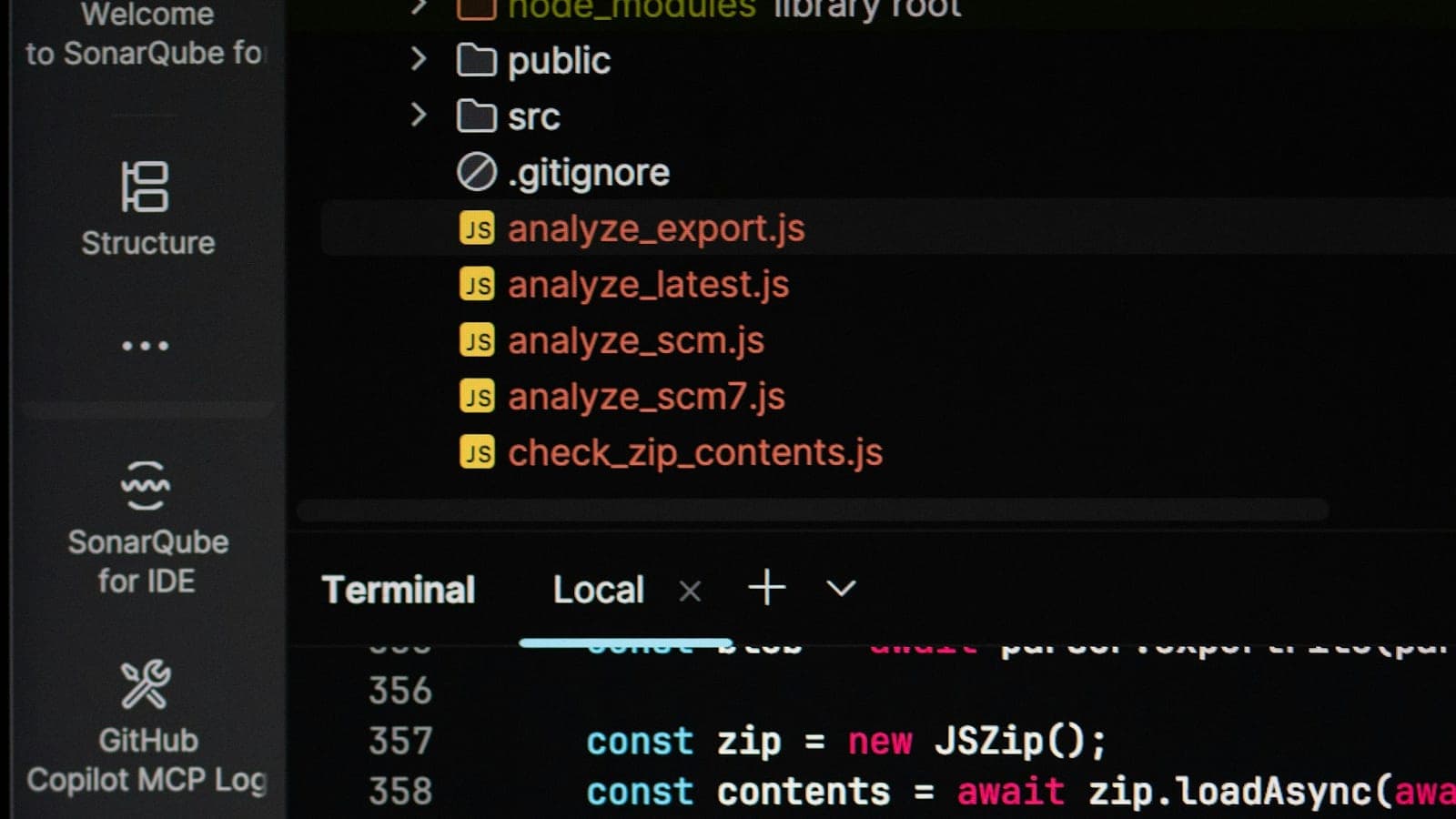Image resolution: width=1456 pixels, height=819 pixels.
Task: Click the 'contents' variable on line 358
Action: [x=804, y=792]
